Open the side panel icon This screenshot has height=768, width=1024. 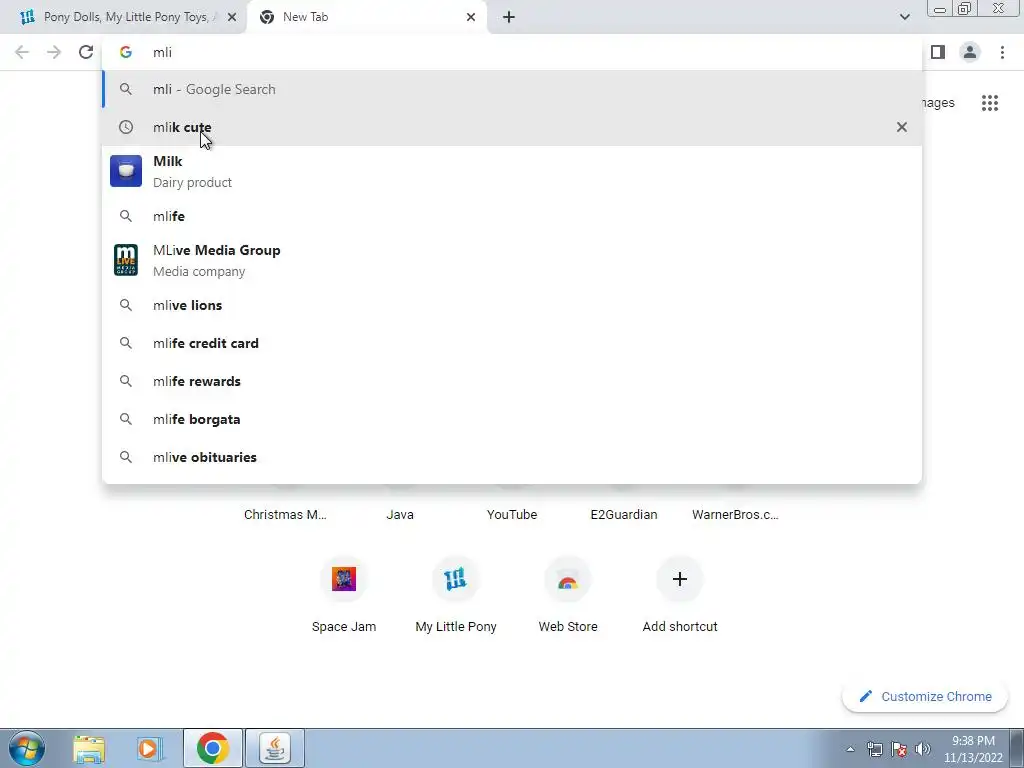coord(938,52)
